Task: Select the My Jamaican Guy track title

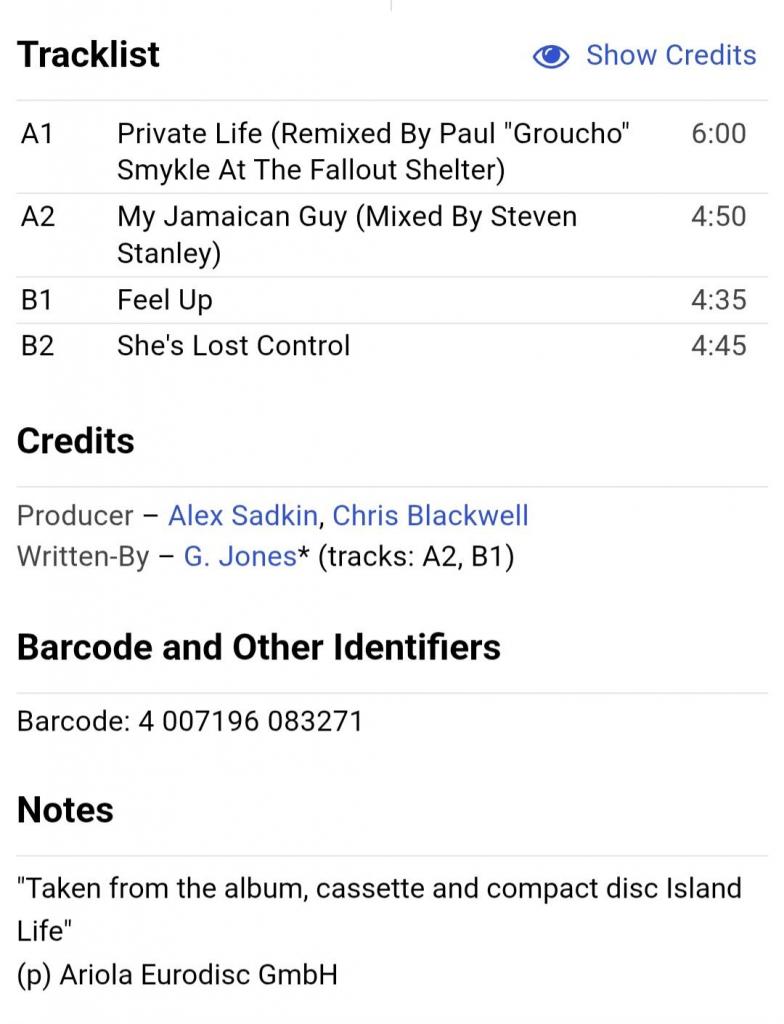Action: 346,234
